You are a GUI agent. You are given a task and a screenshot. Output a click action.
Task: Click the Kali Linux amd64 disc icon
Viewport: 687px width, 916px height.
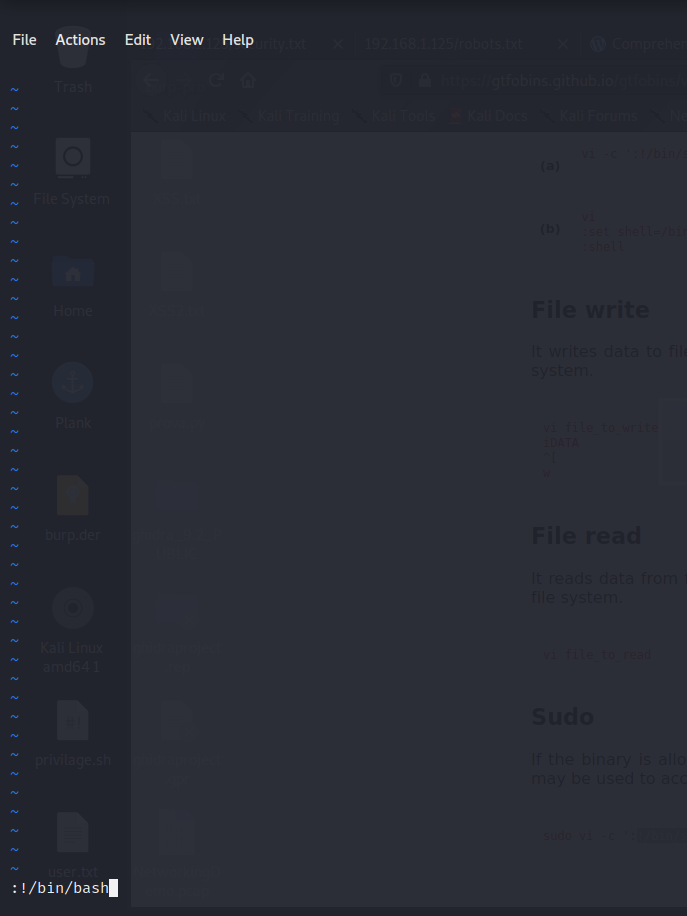tap(73, 608)
